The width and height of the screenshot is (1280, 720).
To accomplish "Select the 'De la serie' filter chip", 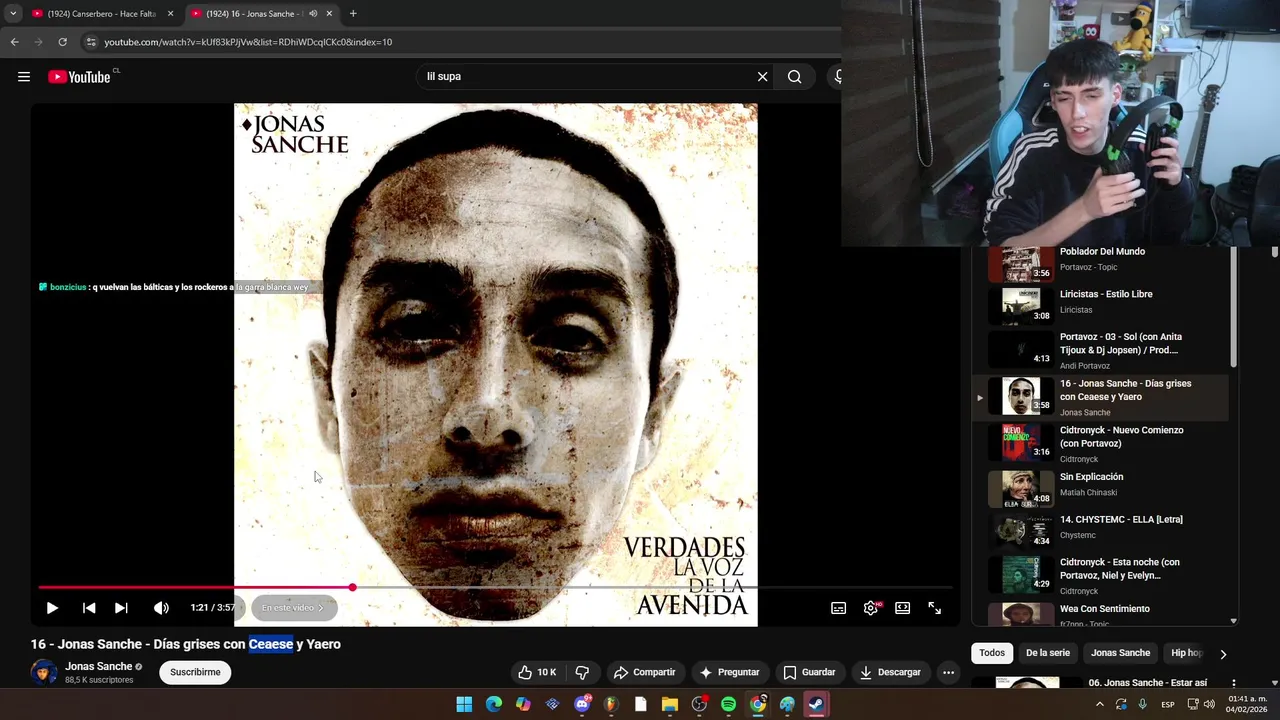I will coord(1047,653).
